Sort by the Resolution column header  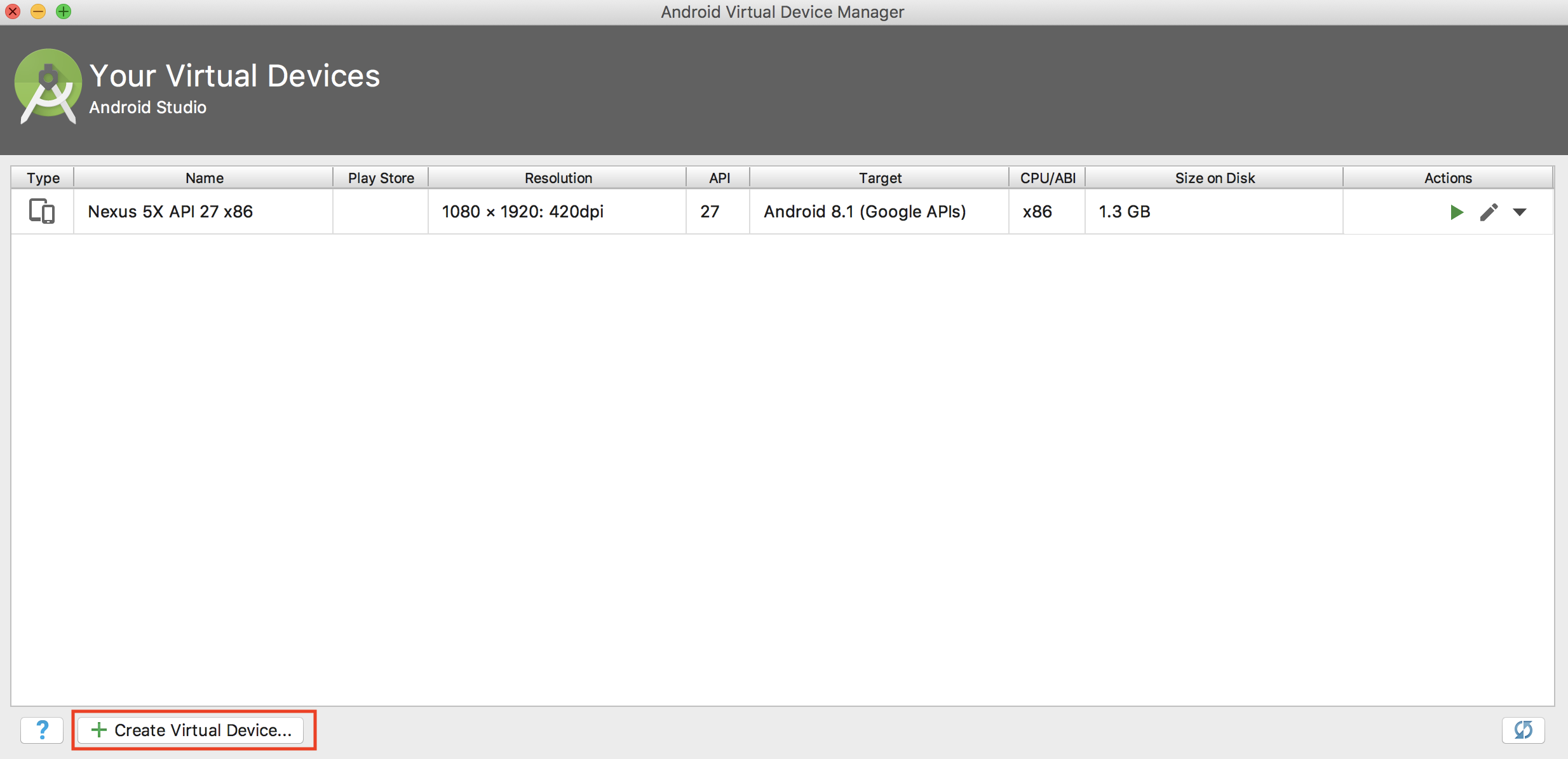pos(558,178)
